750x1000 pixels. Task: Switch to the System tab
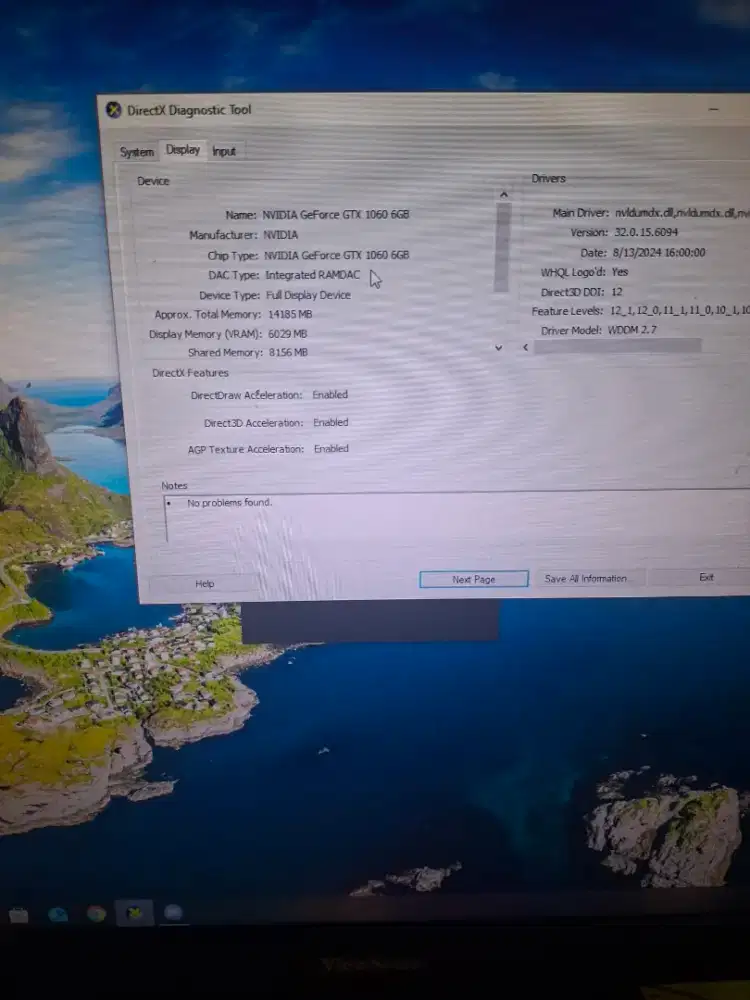137,152
